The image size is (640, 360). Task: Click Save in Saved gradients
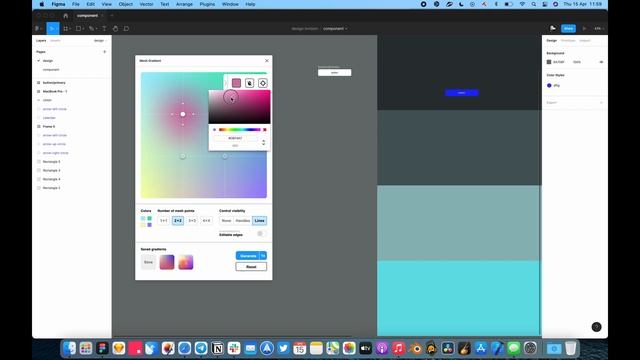click(x=148, y=262)
